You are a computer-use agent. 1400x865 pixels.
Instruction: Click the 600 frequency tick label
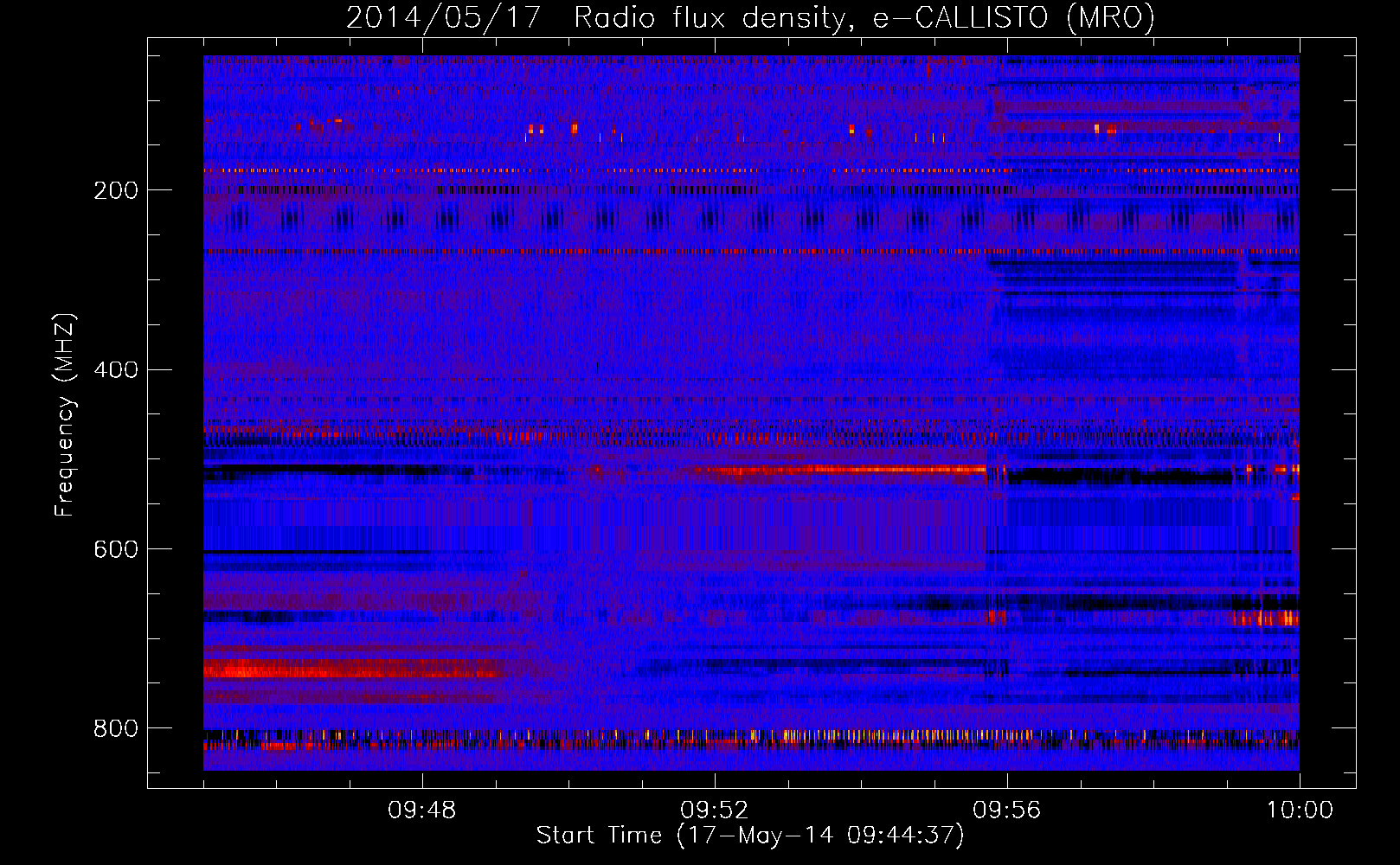tap(116, 550)
